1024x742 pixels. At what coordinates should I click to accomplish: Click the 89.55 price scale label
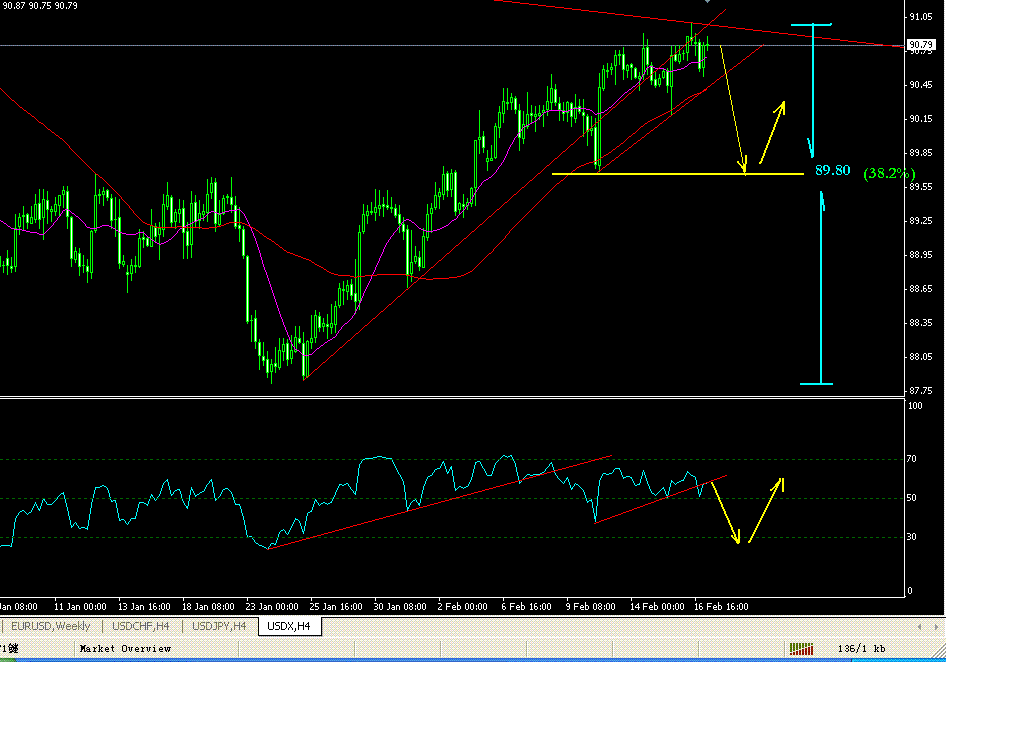[921, 187]
